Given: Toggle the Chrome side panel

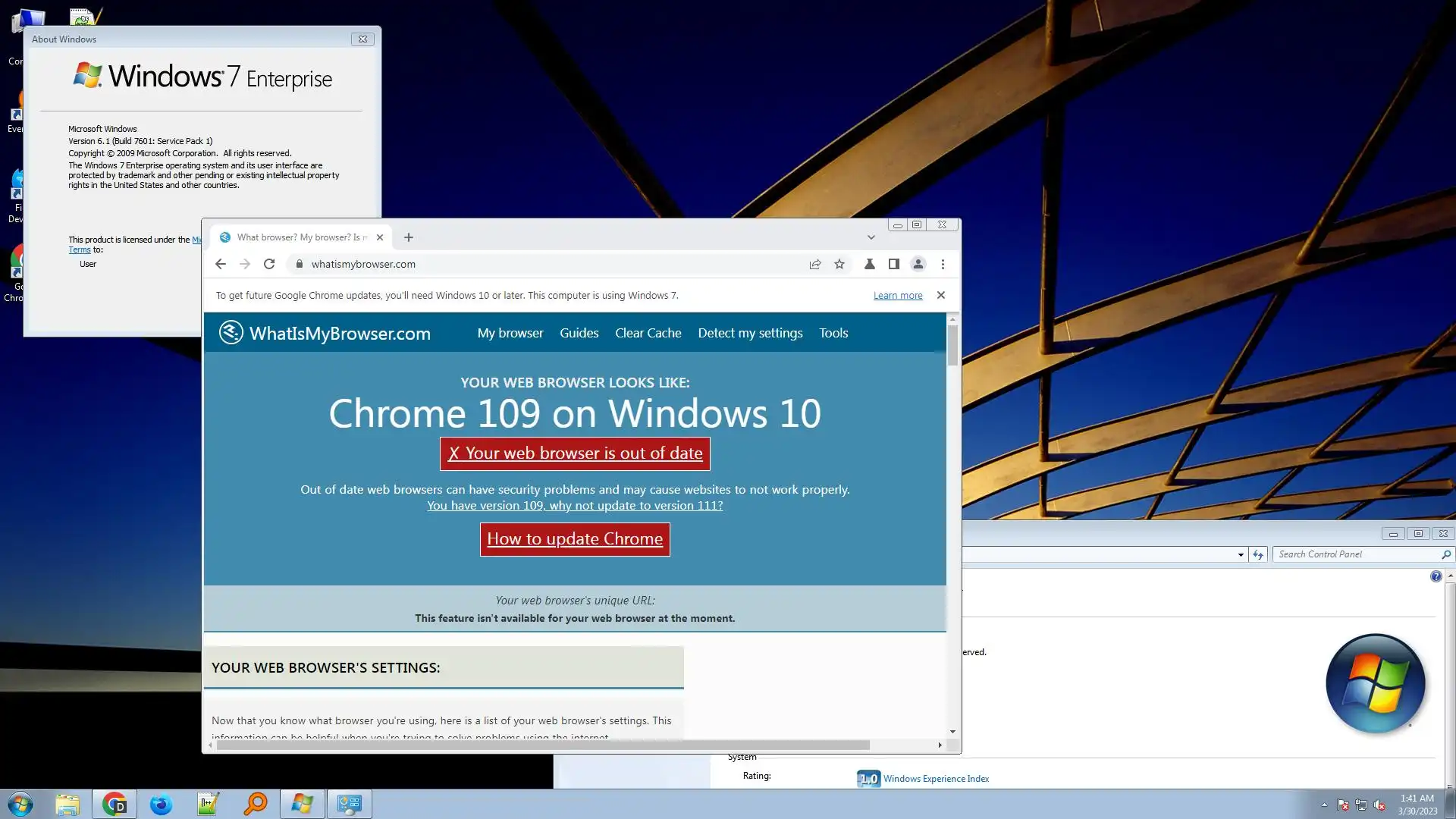Looking at the screenshot, I should coord(894,264).
